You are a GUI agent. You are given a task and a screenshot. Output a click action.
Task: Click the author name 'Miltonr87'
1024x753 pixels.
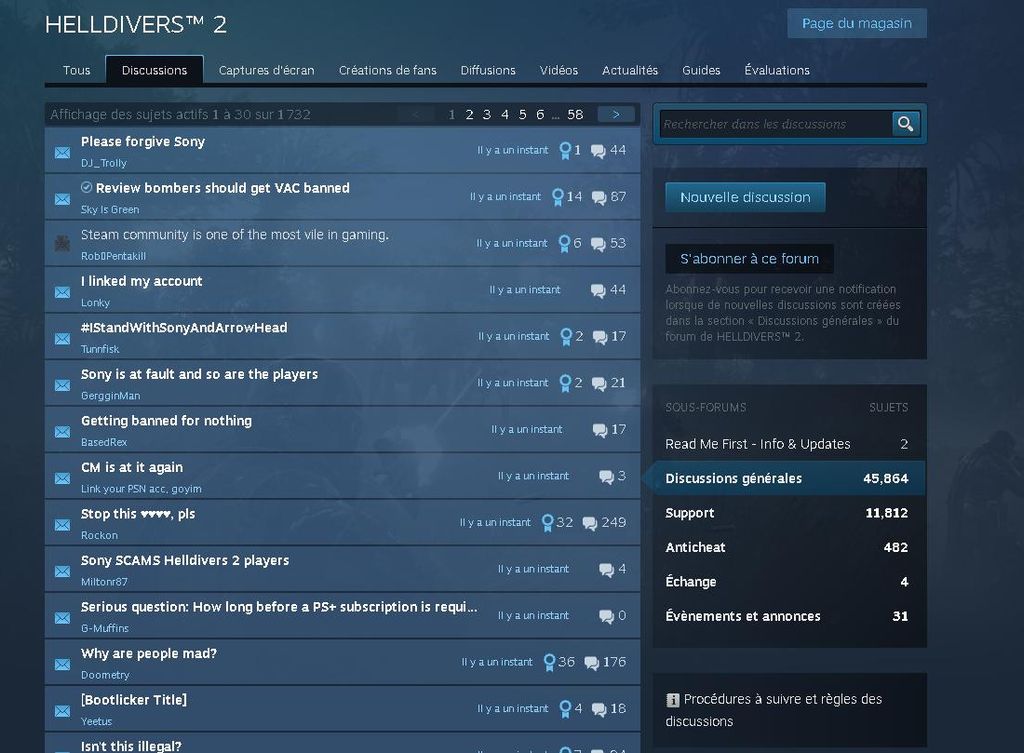104,582
